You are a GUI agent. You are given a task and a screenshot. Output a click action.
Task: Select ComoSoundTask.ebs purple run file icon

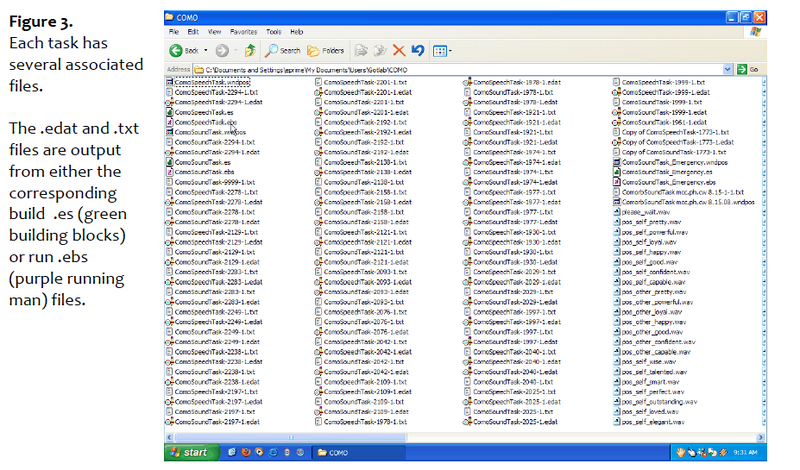(169, 172)
